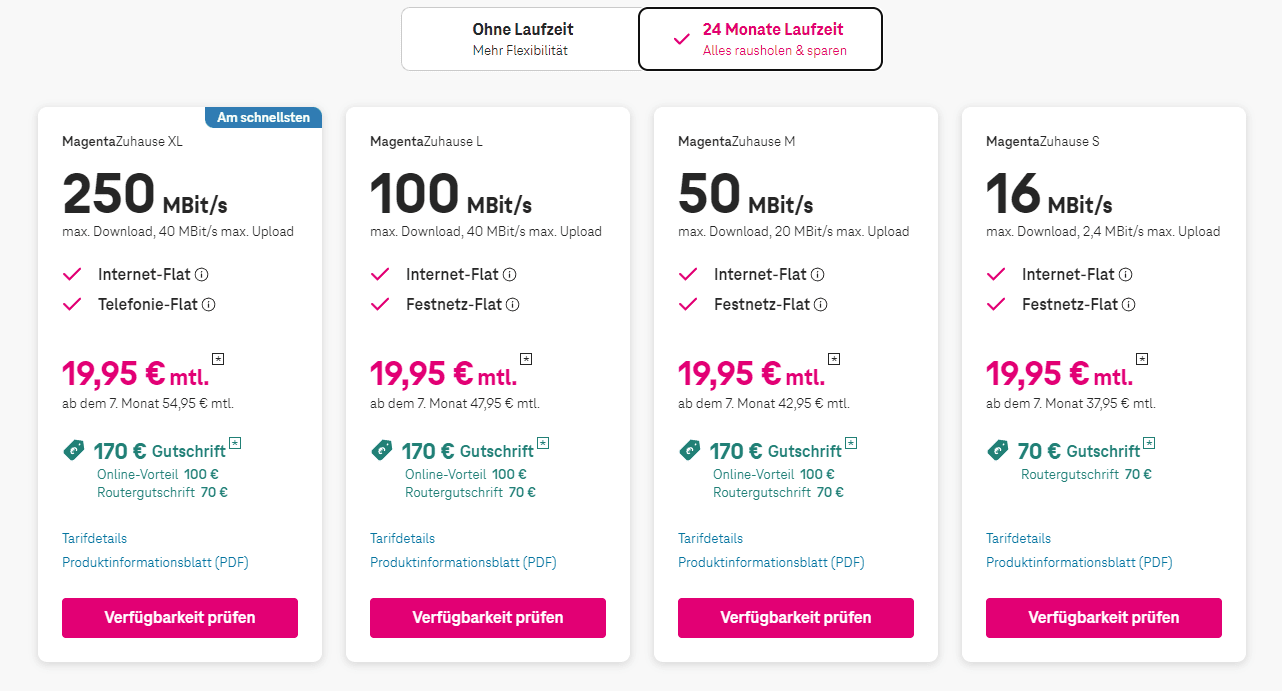Select the 24 Monate Laufzeit option
Viewport: 1282px width, 691px height.
[x=760, y=39]
